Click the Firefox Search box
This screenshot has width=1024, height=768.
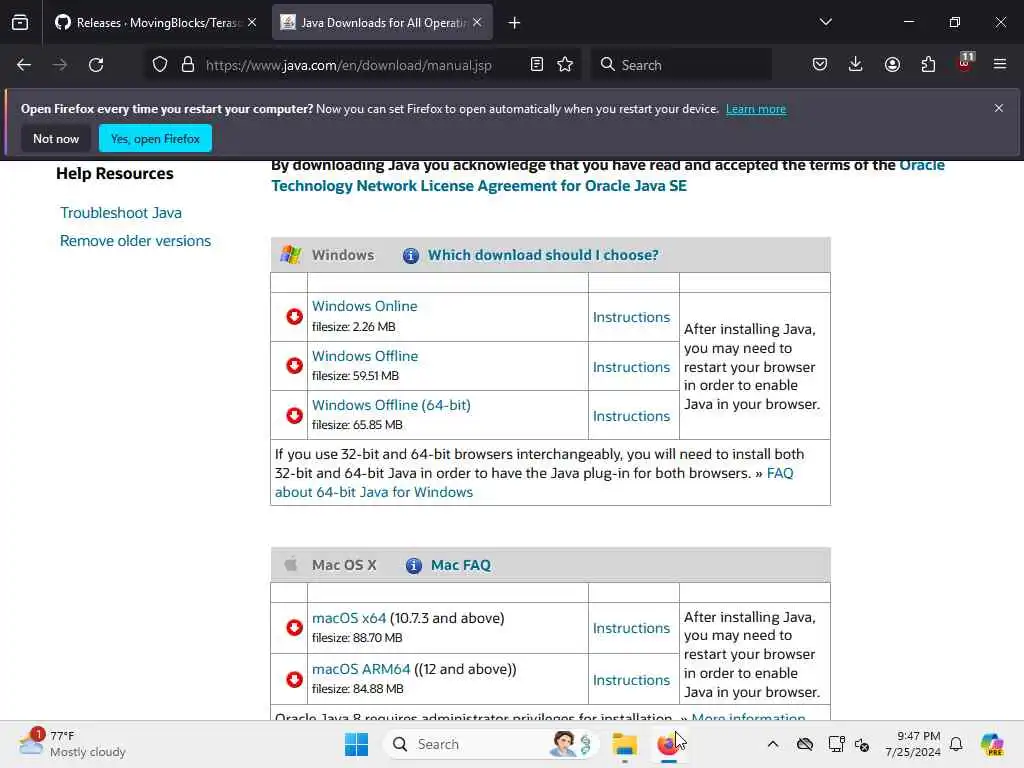[682, 65]
